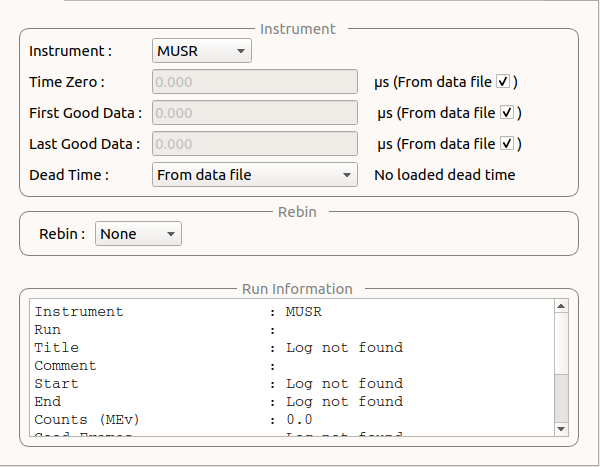Click the 'Rebin :' label text
This screenshot has width=600, height=467.
63,234
